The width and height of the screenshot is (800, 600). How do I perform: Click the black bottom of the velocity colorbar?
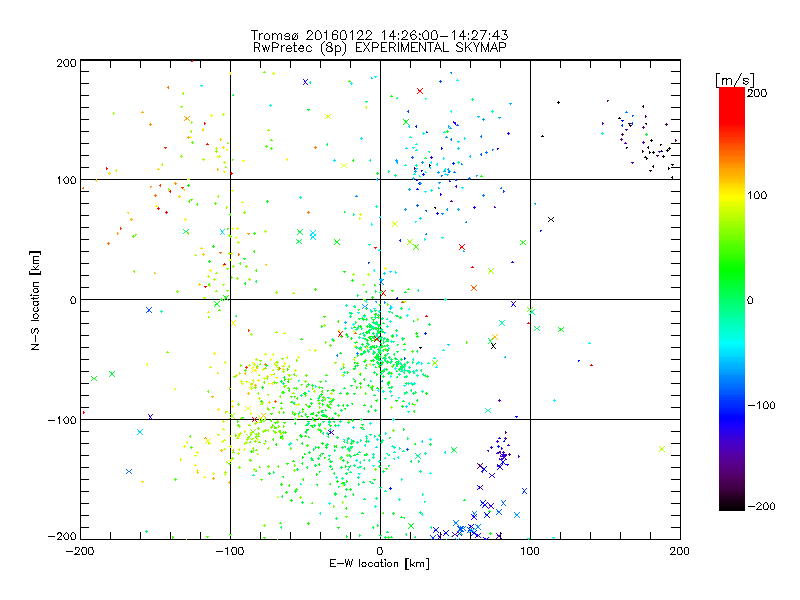click(732, 503)
